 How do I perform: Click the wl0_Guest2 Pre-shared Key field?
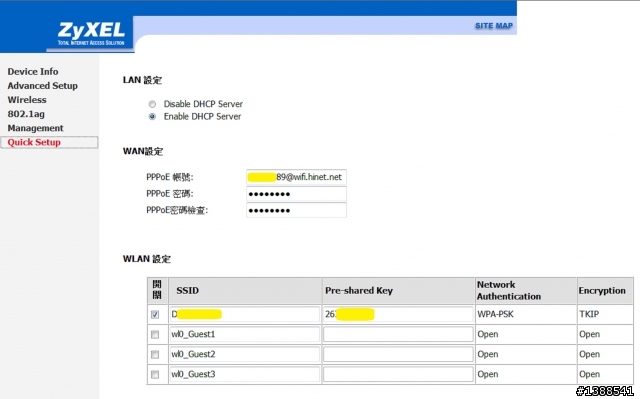pyautogui.click(x=398, y=354)
